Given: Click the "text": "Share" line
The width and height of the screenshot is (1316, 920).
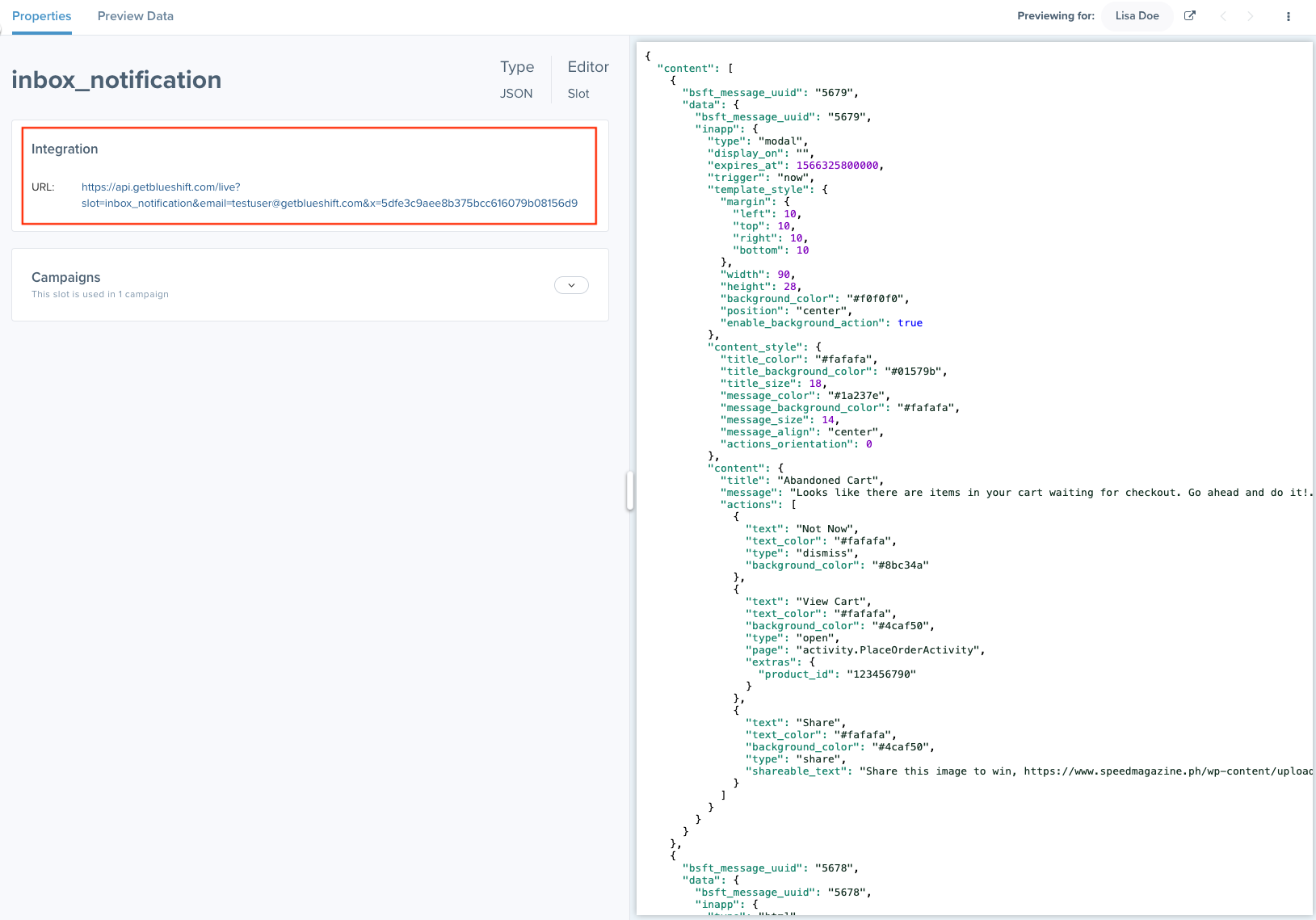Looking at the screenshot, I should tap(795, 723).
